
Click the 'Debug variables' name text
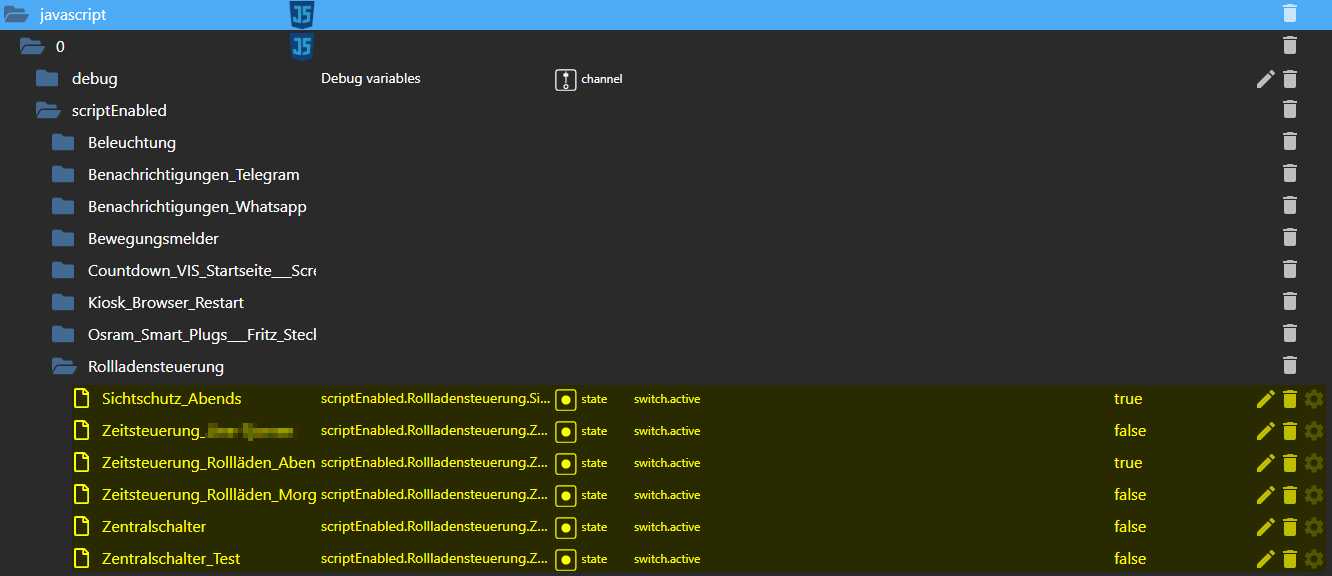[371, 78]
